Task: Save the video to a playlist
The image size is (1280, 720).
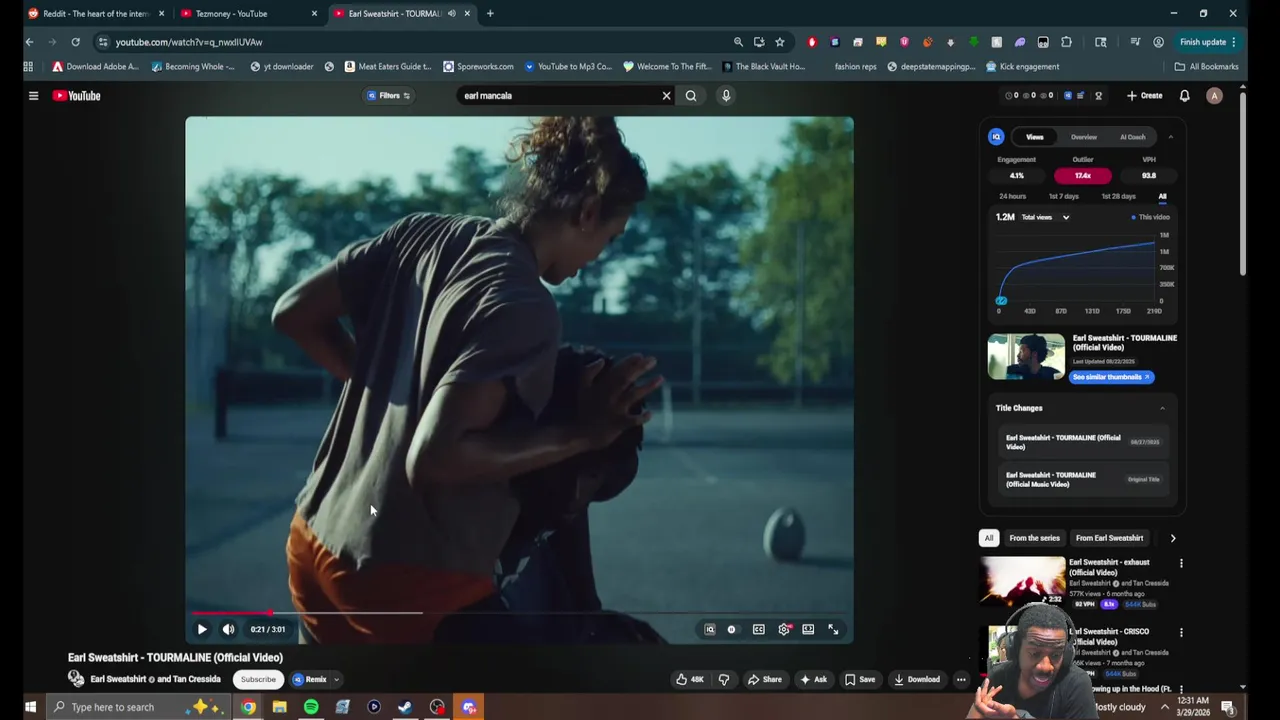Action: [860, 679]
